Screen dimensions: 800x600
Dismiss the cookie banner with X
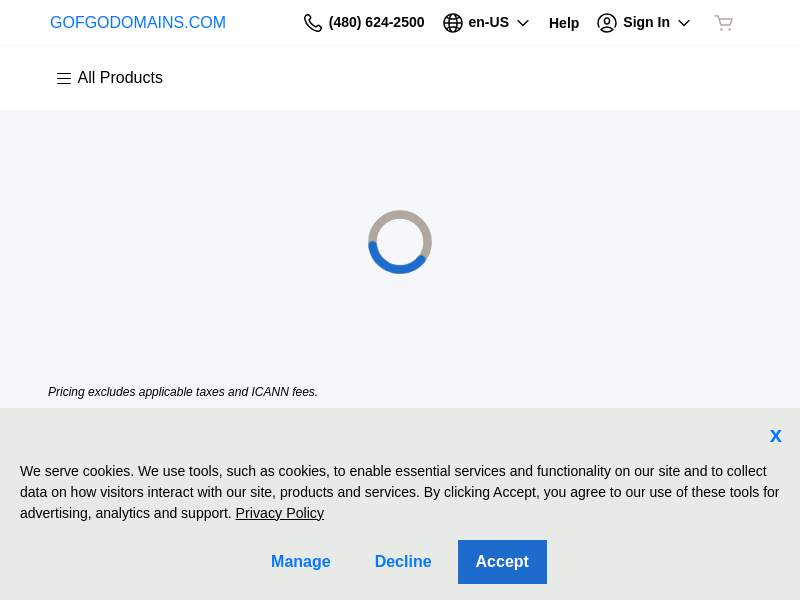pyautogui.click(x=775, y=436)
